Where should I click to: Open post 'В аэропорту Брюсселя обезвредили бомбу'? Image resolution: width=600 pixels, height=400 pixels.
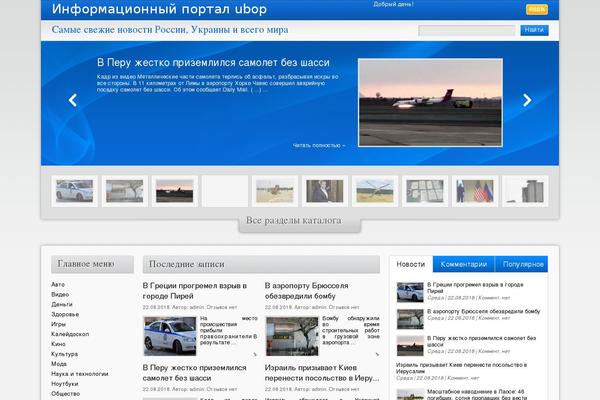pos(307,291)
